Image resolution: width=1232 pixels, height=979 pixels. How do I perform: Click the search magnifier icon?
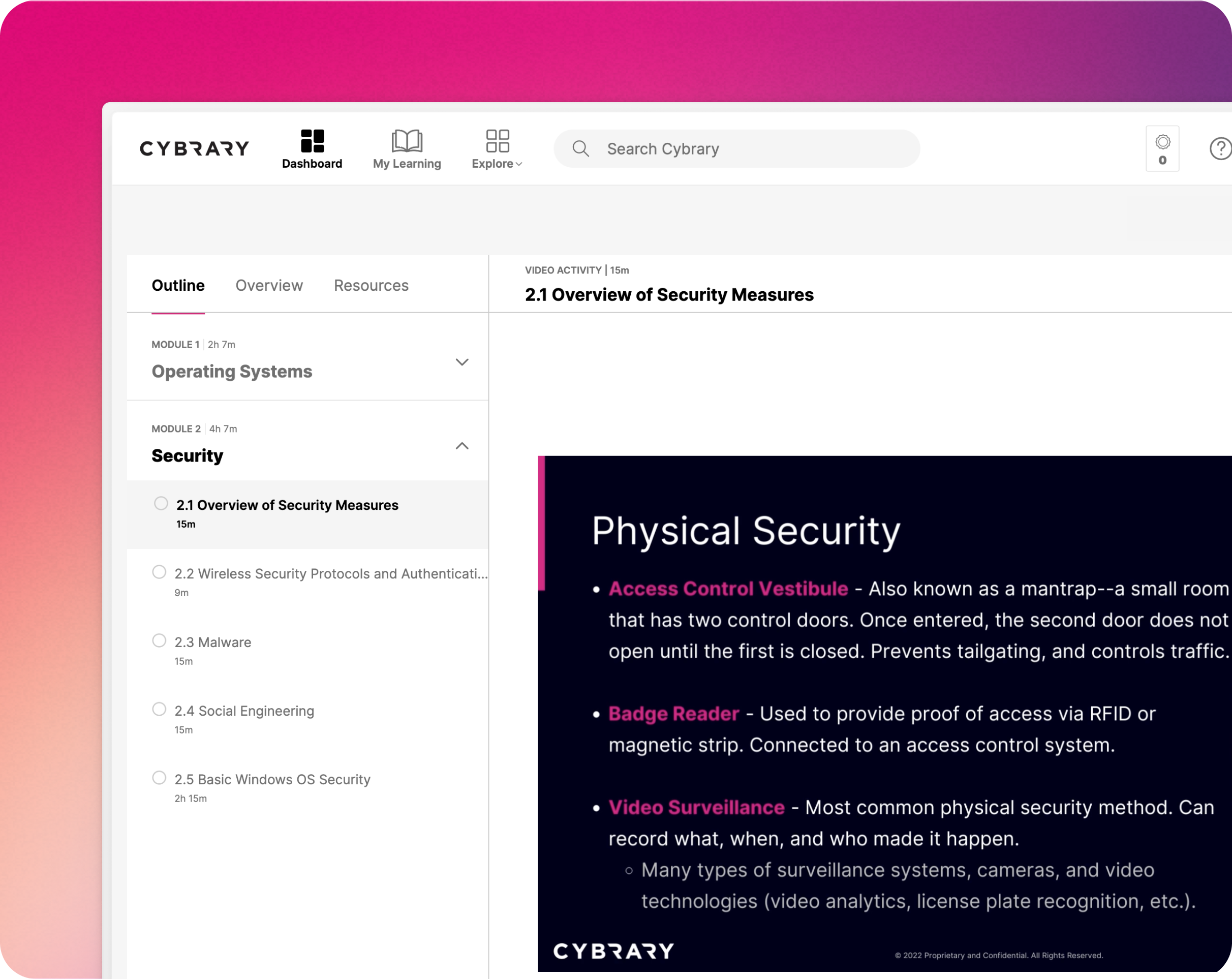(x=580, y=148)
